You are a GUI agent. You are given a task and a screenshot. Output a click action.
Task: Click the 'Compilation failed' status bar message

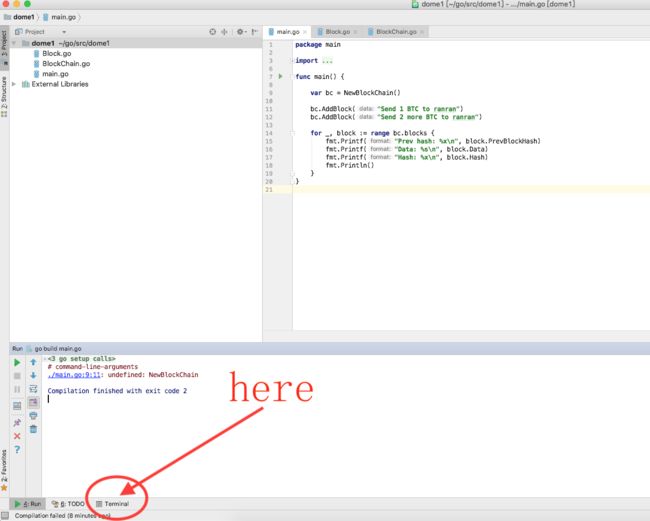coord(63,516)
